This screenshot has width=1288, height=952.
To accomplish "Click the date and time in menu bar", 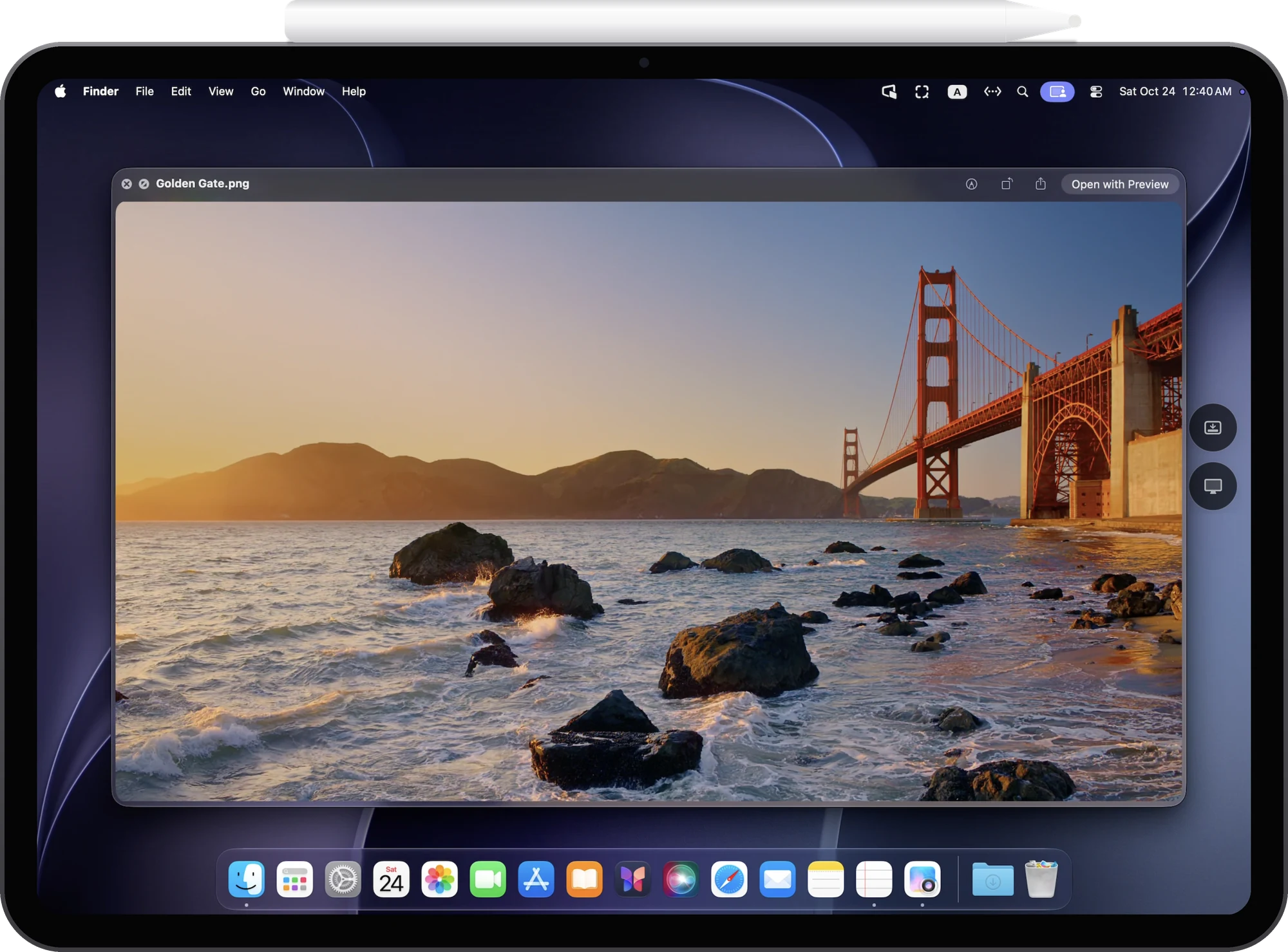I will point(1175,91).
